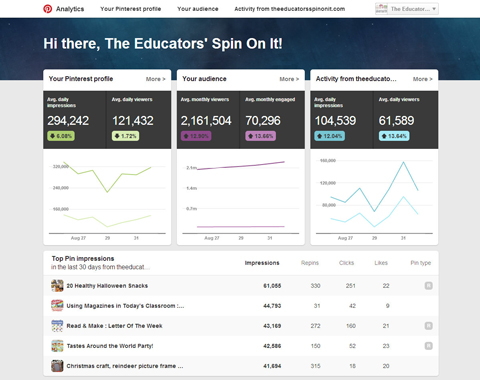Image resolution: width=480 pixels, height=380 pixels.
Task: Click the Pin type column header
Action: pos(421,263)
